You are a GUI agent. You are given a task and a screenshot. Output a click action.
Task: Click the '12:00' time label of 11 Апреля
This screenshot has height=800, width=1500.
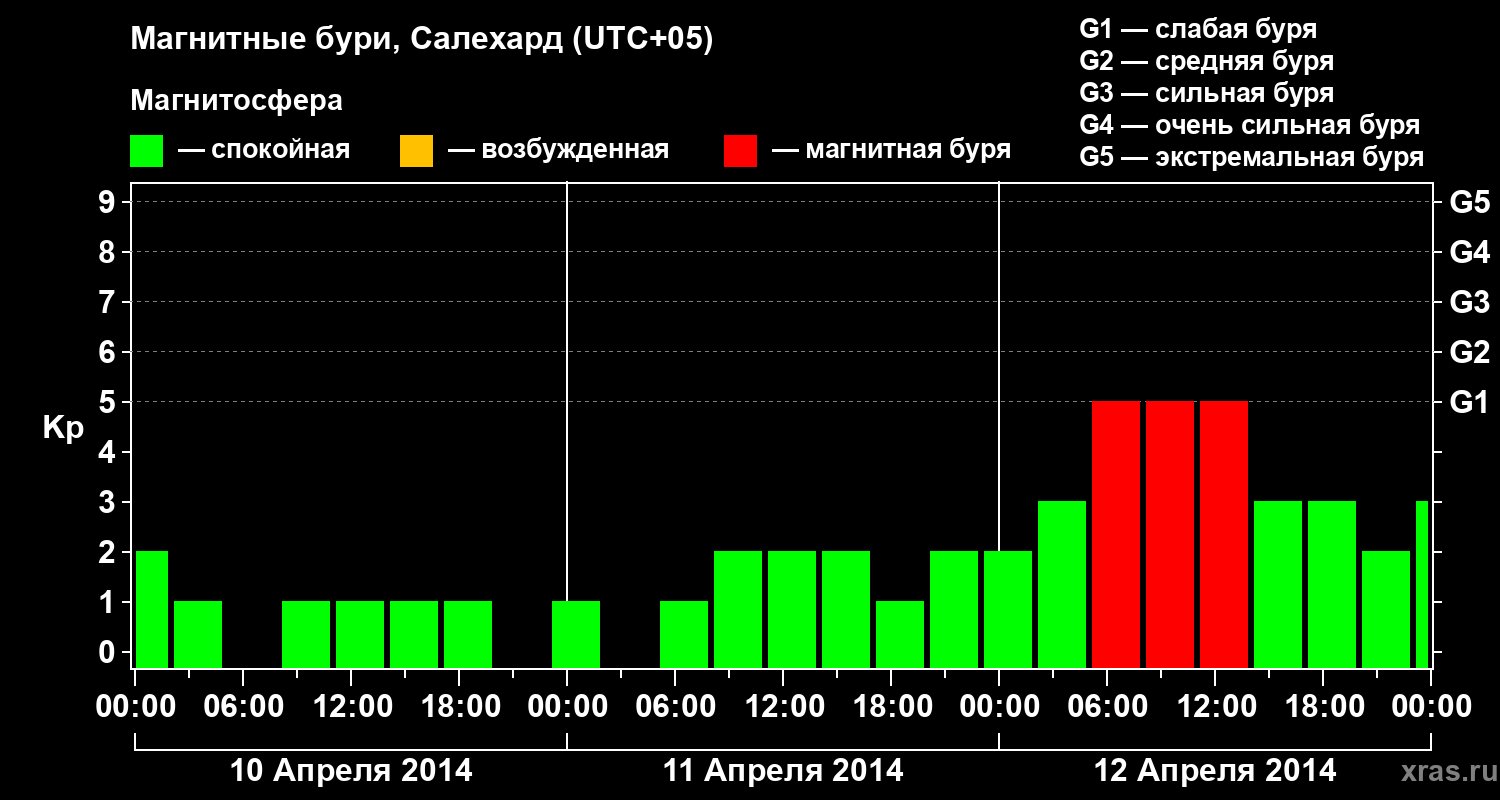click(x=783, y=706)
